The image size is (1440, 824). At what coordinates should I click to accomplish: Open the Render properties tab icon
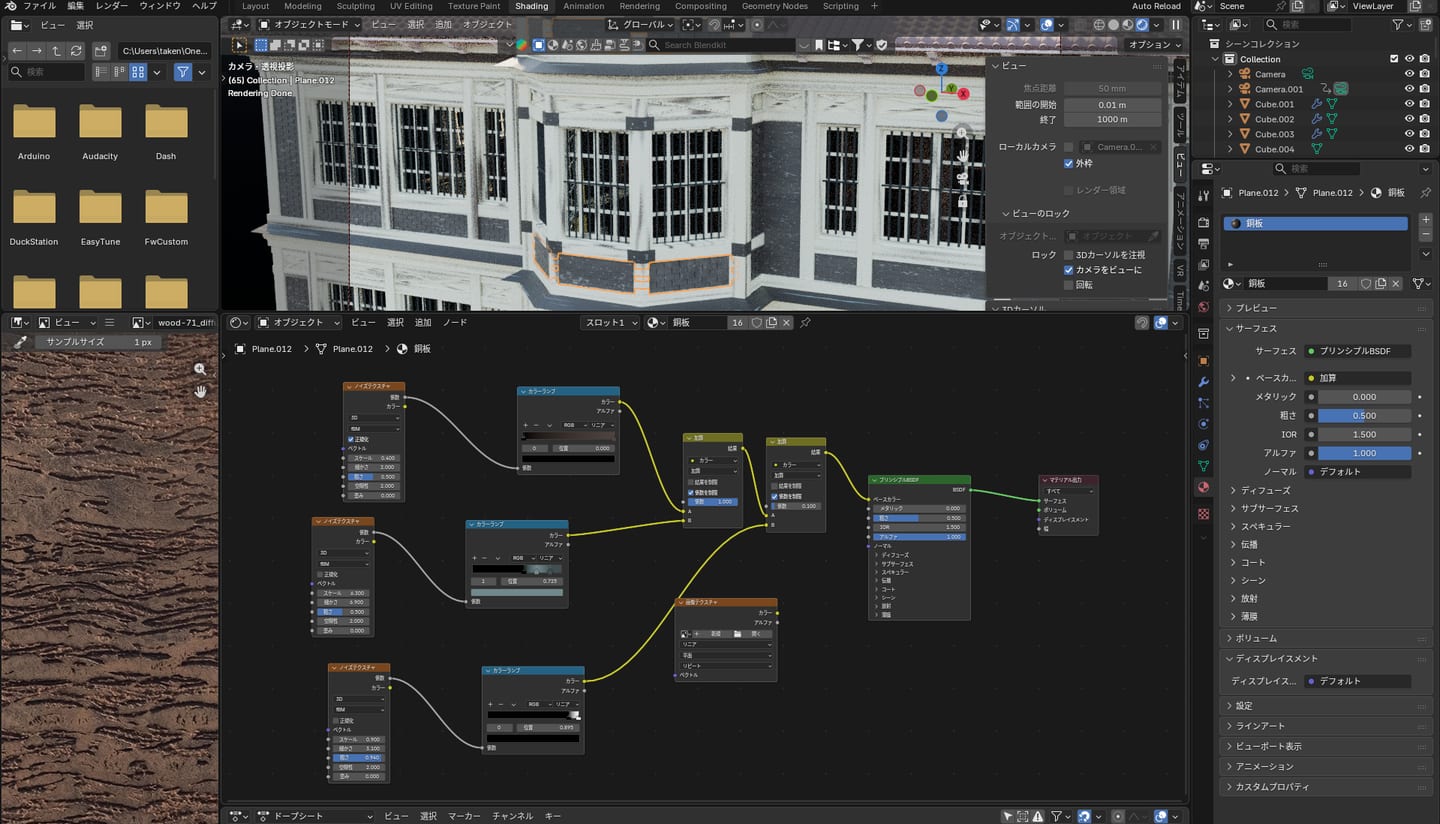click(x=1204, y=223)
